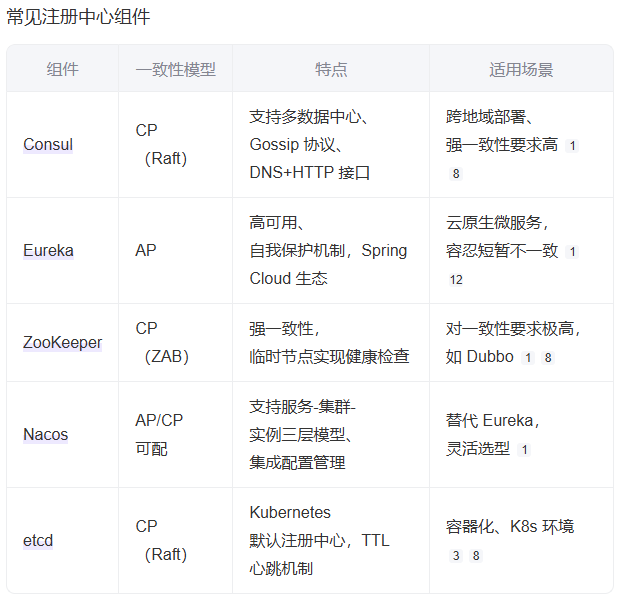Open citation 1 after 如 Dubbo
The image size is (622, 599).
click(528, 358)
